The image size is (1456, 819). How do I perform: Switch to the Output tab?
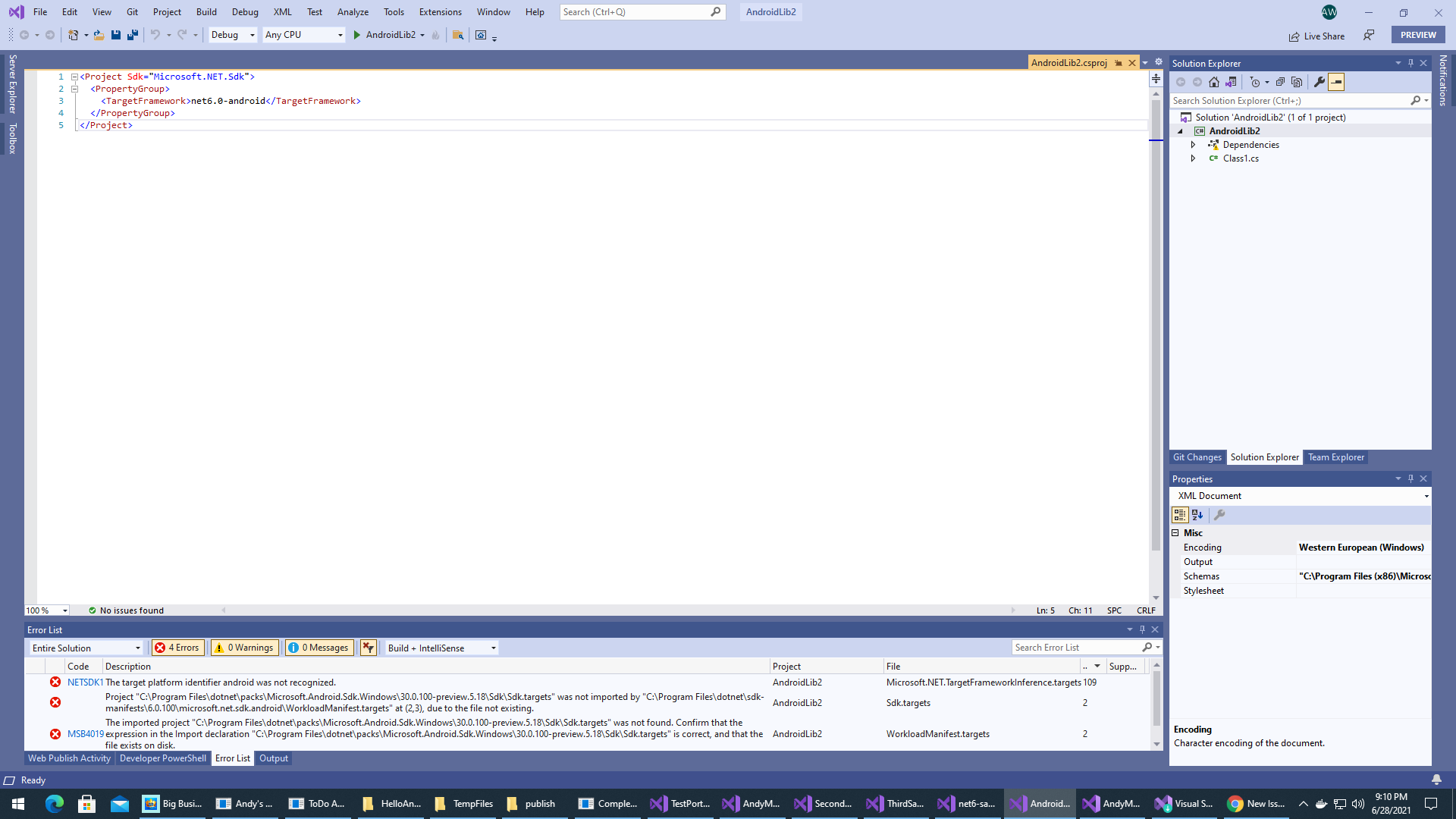(273, 758)
